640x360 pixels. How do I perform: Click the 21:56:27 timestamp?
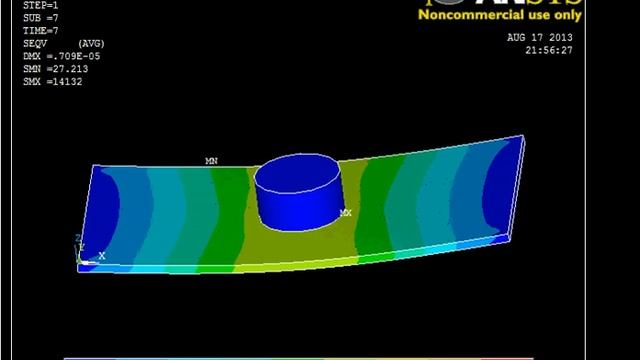[x=549, y=50]
